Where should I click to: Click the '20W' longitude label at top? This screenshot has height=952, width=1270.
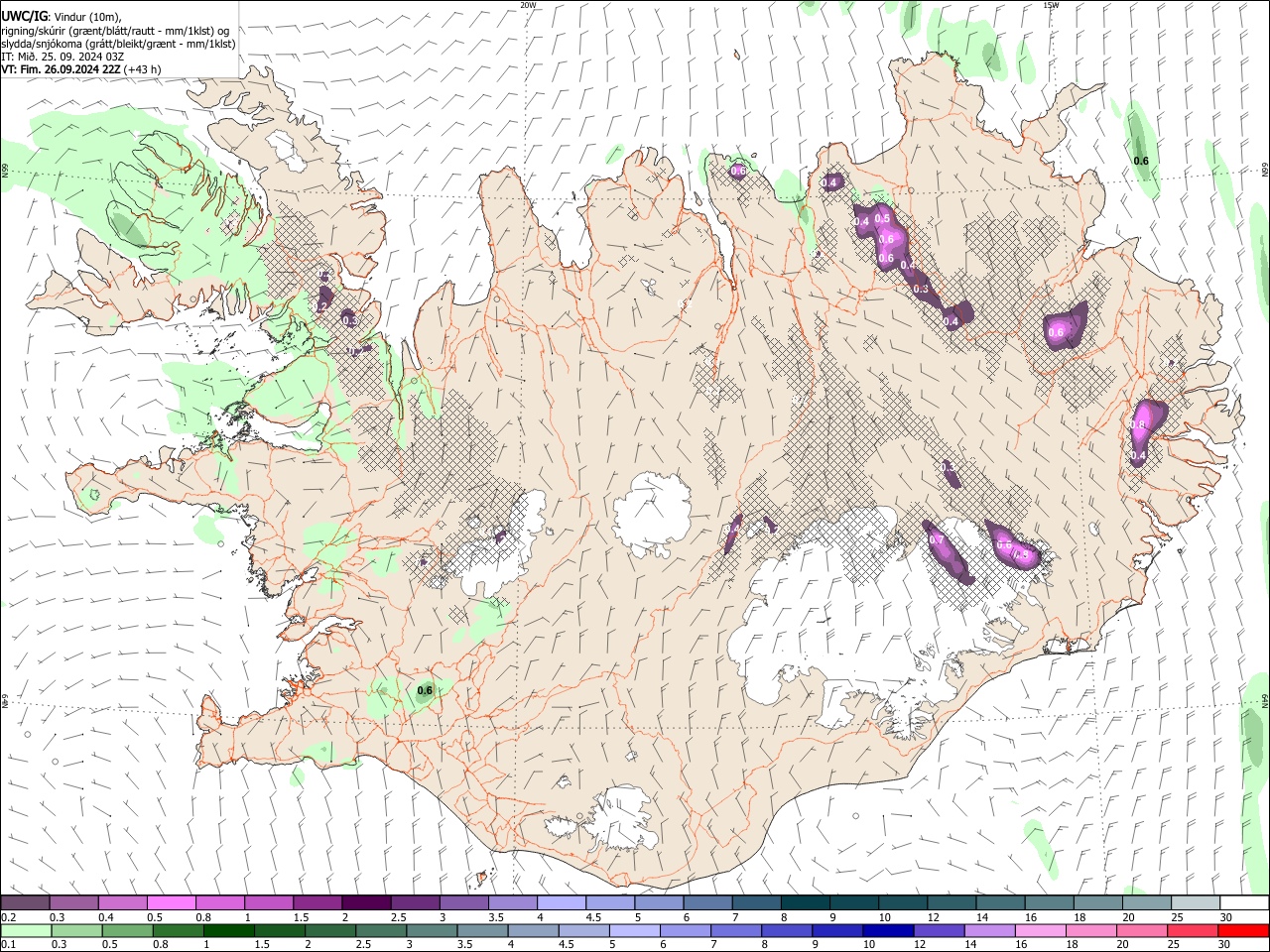528,5
